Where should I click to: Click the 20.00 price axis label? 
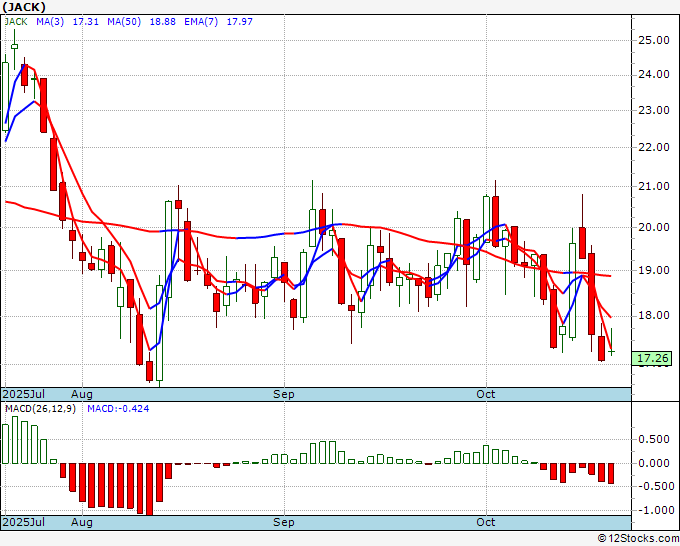tap(654, 227)
